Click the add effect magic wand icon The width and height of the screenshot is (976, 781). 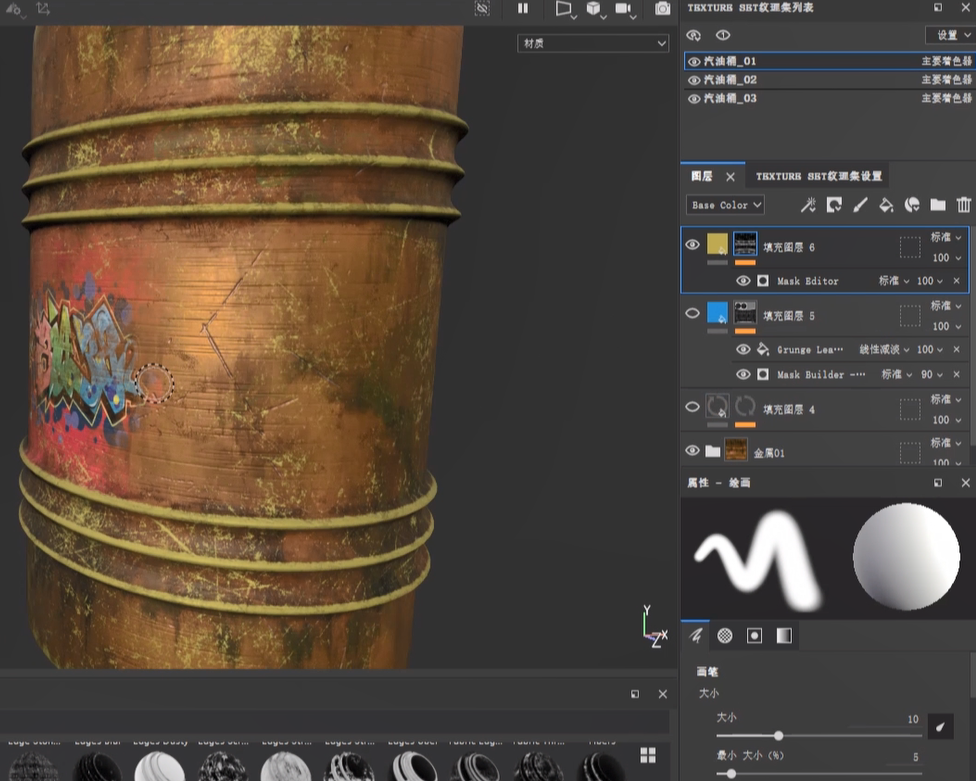point(808,205)
